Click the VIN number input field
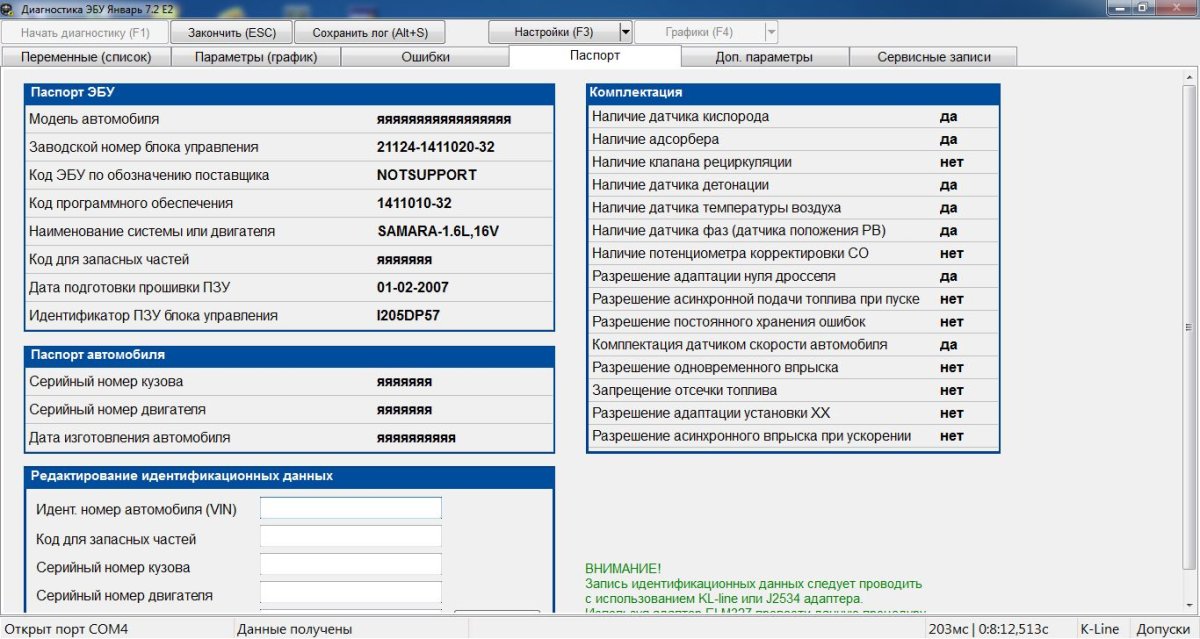 tap(350, 509)
